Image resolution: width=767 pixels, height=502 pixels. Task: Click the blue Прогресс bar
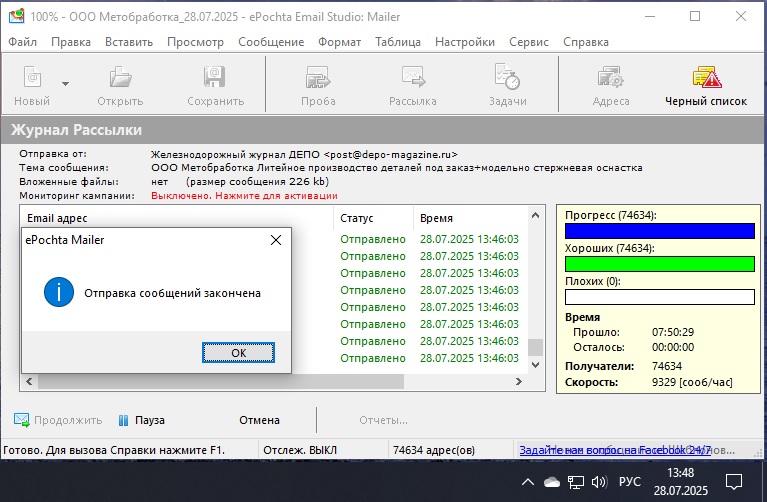point(659,231)
